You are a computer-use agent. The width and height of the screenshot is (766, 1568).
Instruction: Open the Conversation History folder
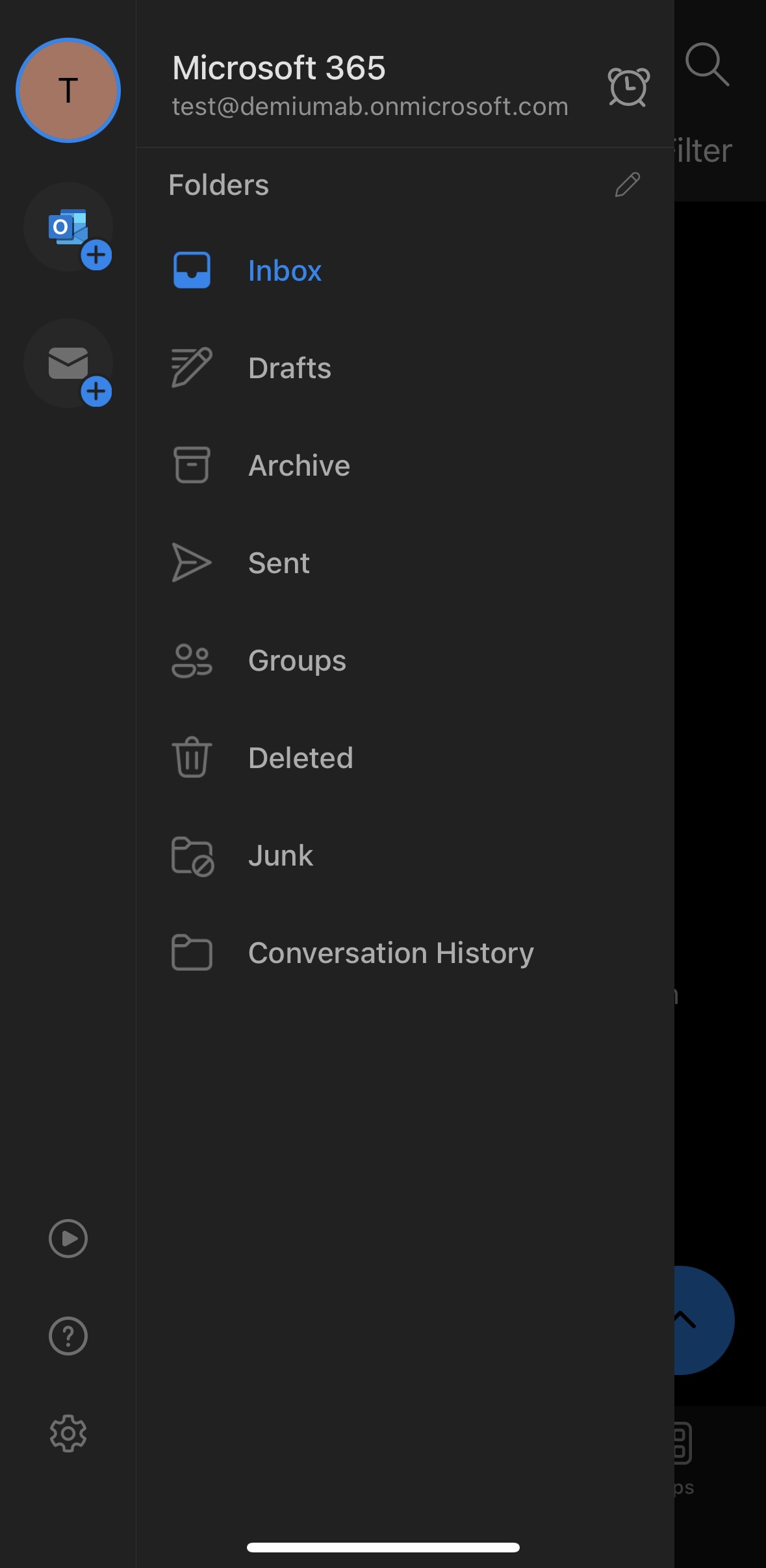coord(405,953)
